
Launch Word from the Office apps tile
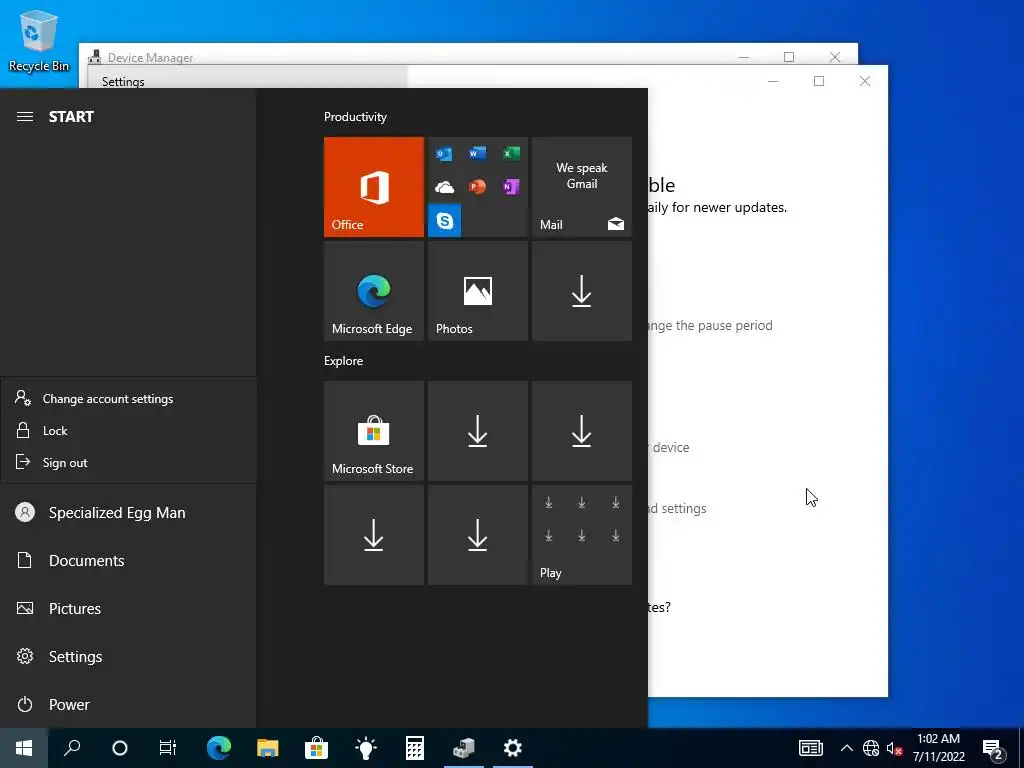point(477,153)
